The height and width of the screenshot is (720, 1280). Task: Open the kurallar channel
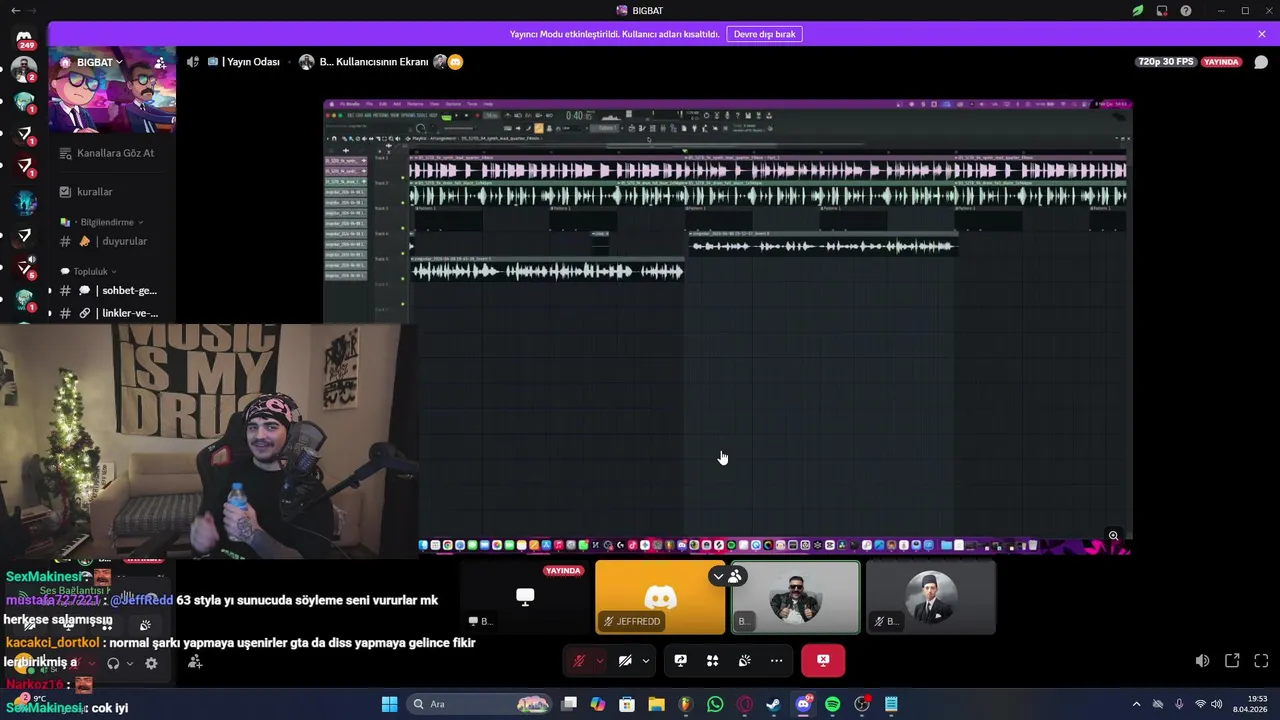click(x=87, y=191)
